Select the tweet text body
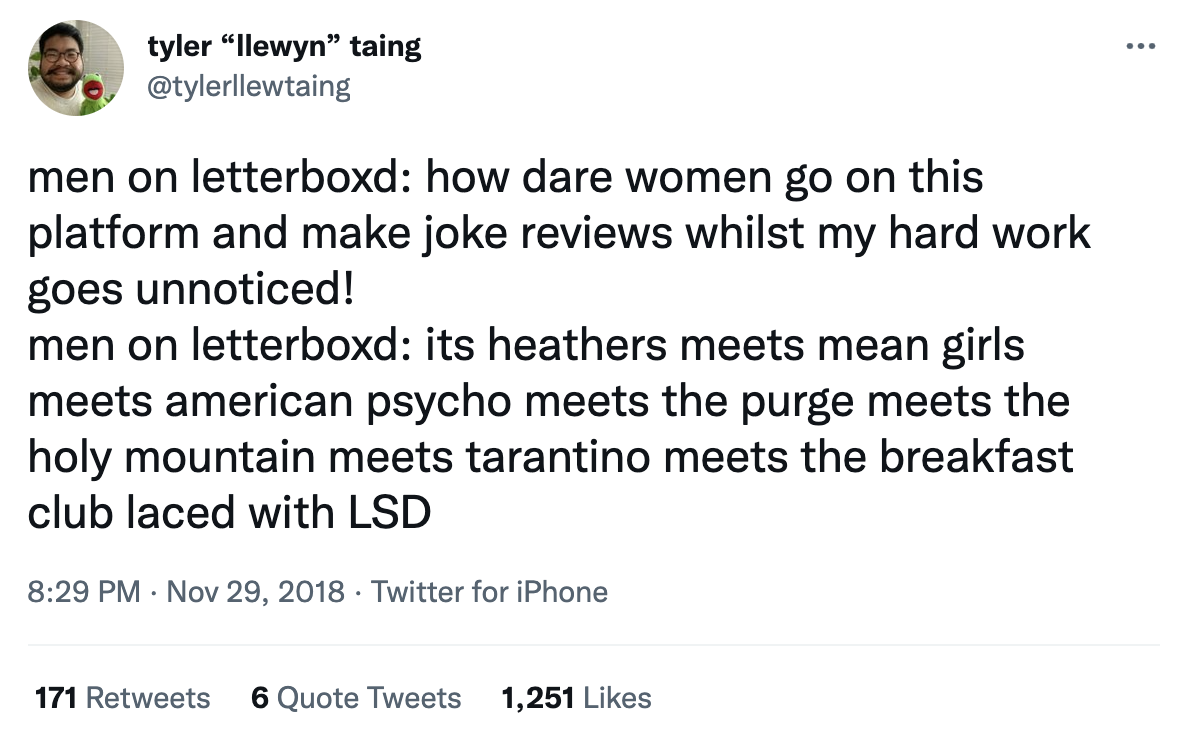This screenshot has height=740, width=1192. (x=550, y=343)
